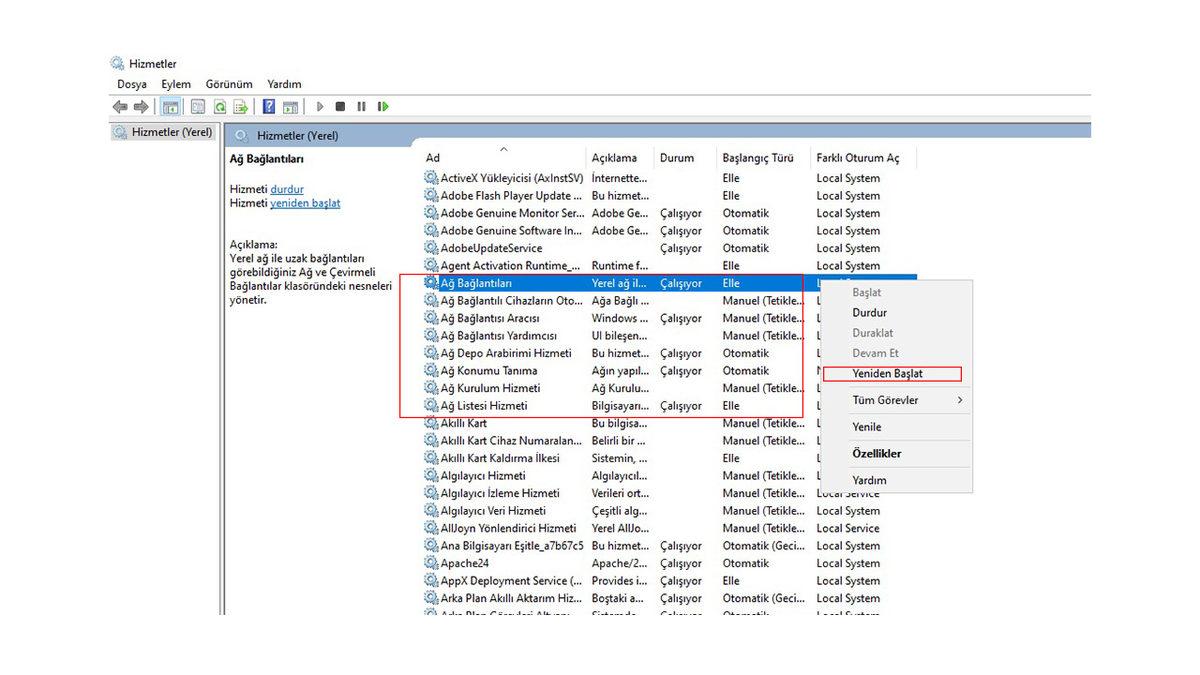The width and height of the screenshot is (1200, 675).
Task: Open the Görünüm menu
Action: pyautogui.click(x=229, y=84)
